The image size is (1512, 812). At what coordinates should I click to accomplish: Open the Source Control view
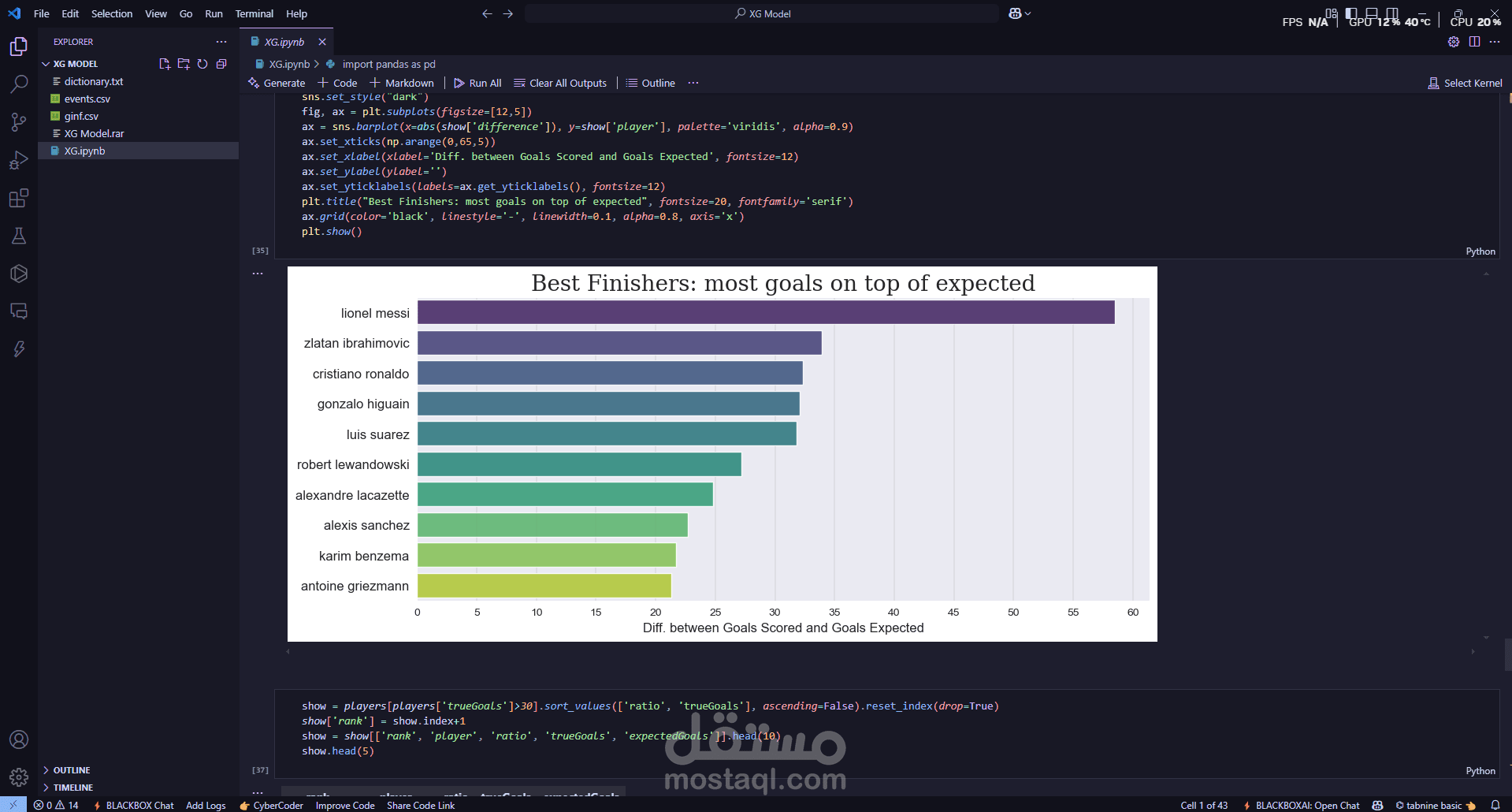19,121
